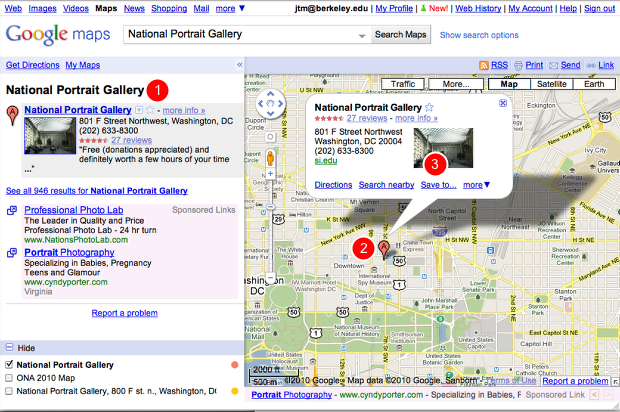Open the Web tab
620x412 pixels.
coord(13,8)
